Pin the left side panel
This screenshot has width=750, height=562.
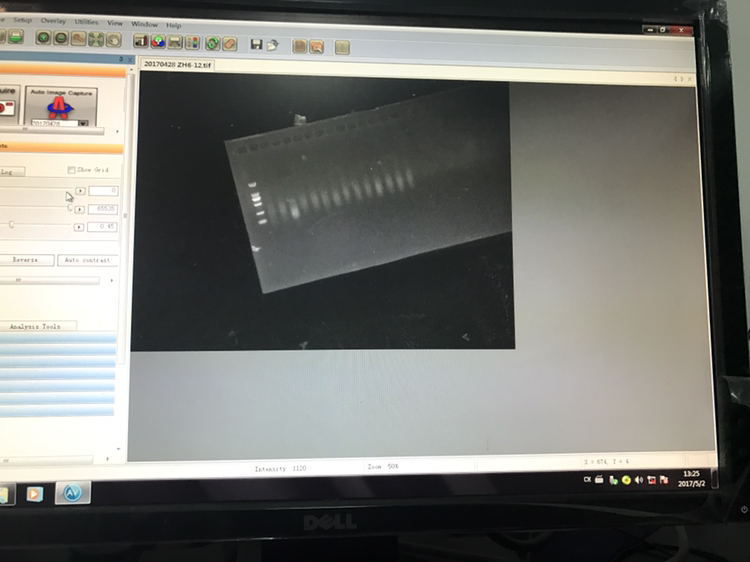pos(121,59)
